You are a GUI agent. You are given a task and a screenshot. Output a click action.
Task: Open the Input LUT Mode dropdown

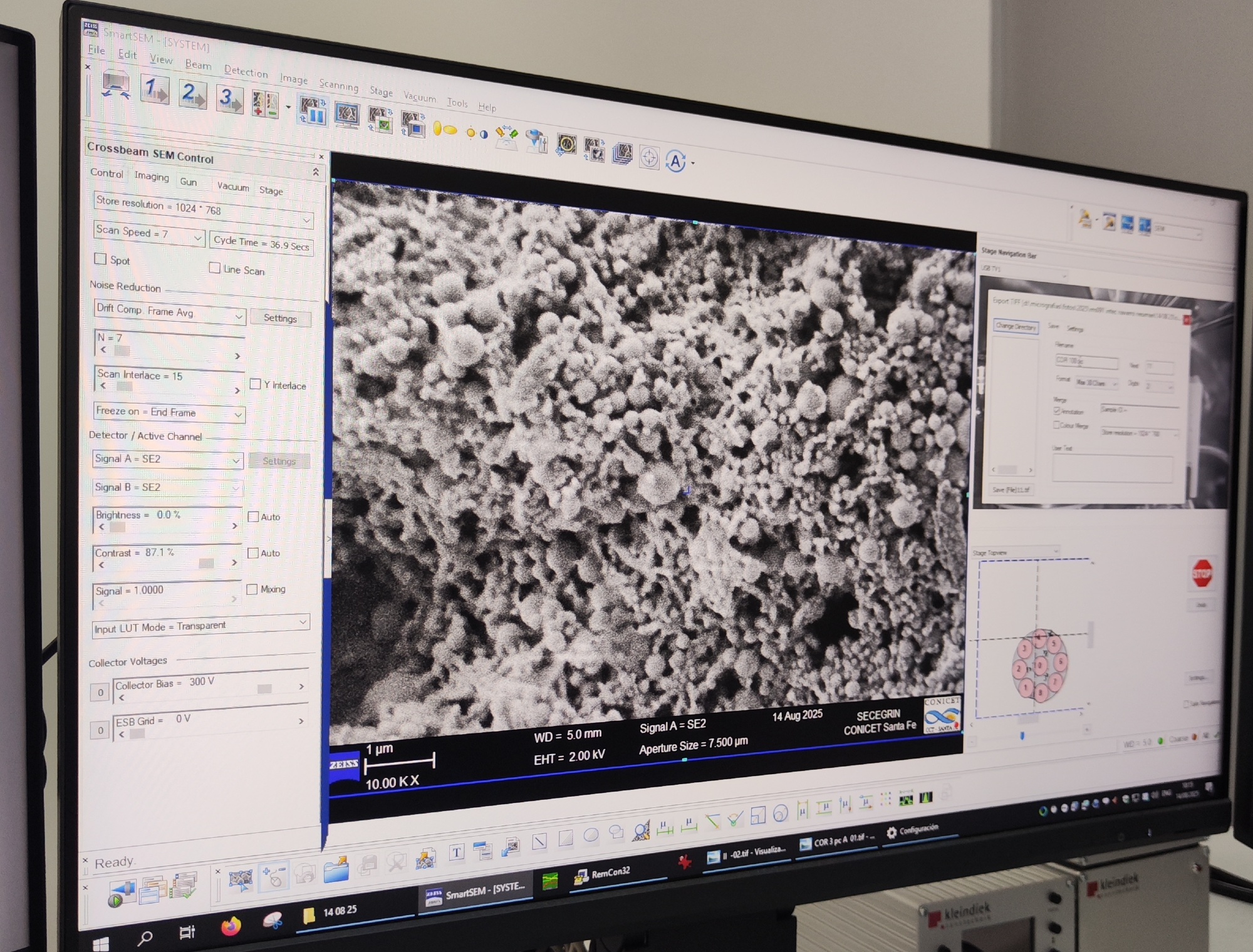tap(303, 622)
